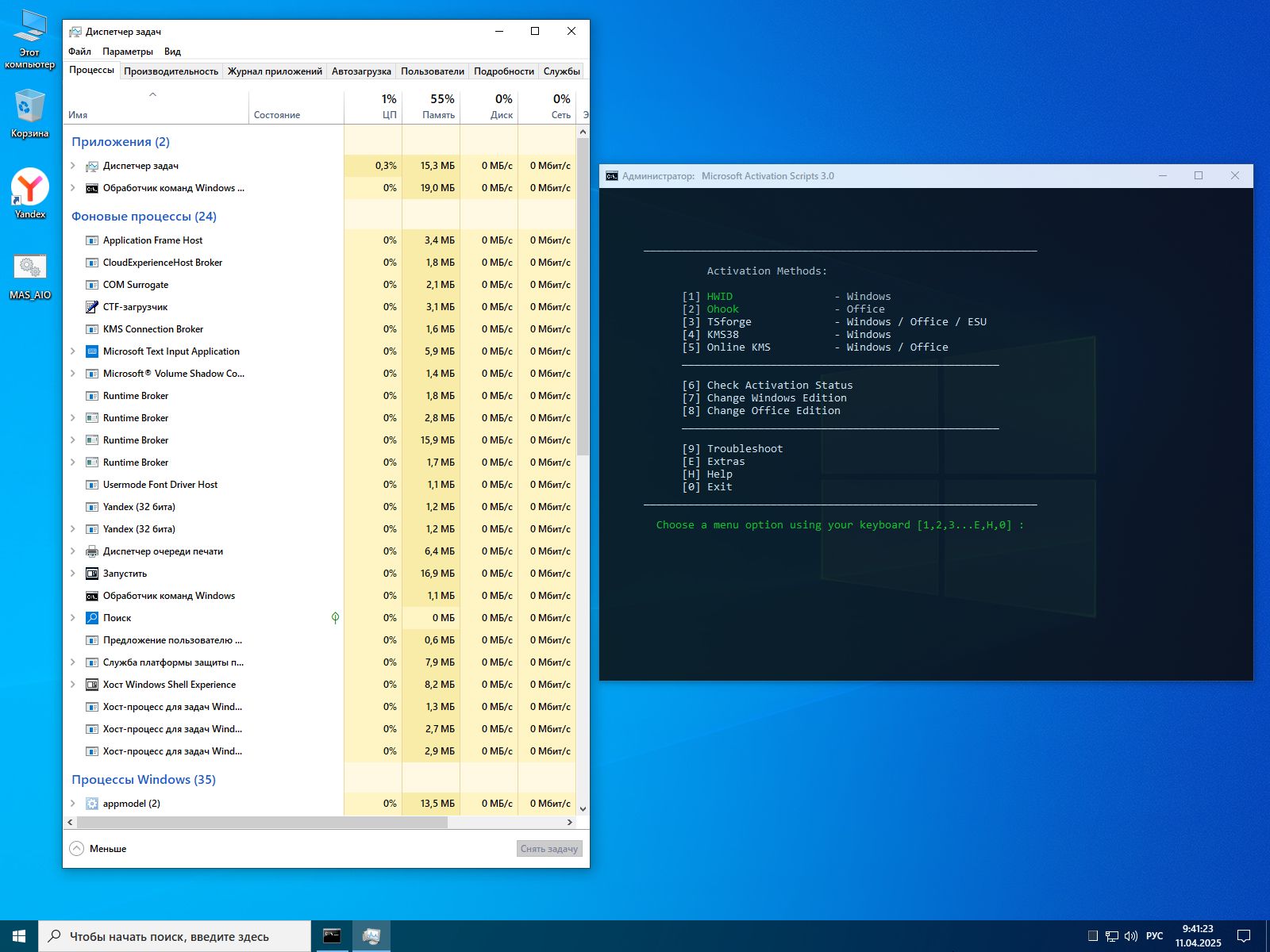Click the vertical scrollbar down arrow
This screenshot has width=1270, height=952.
click(583, 809)
